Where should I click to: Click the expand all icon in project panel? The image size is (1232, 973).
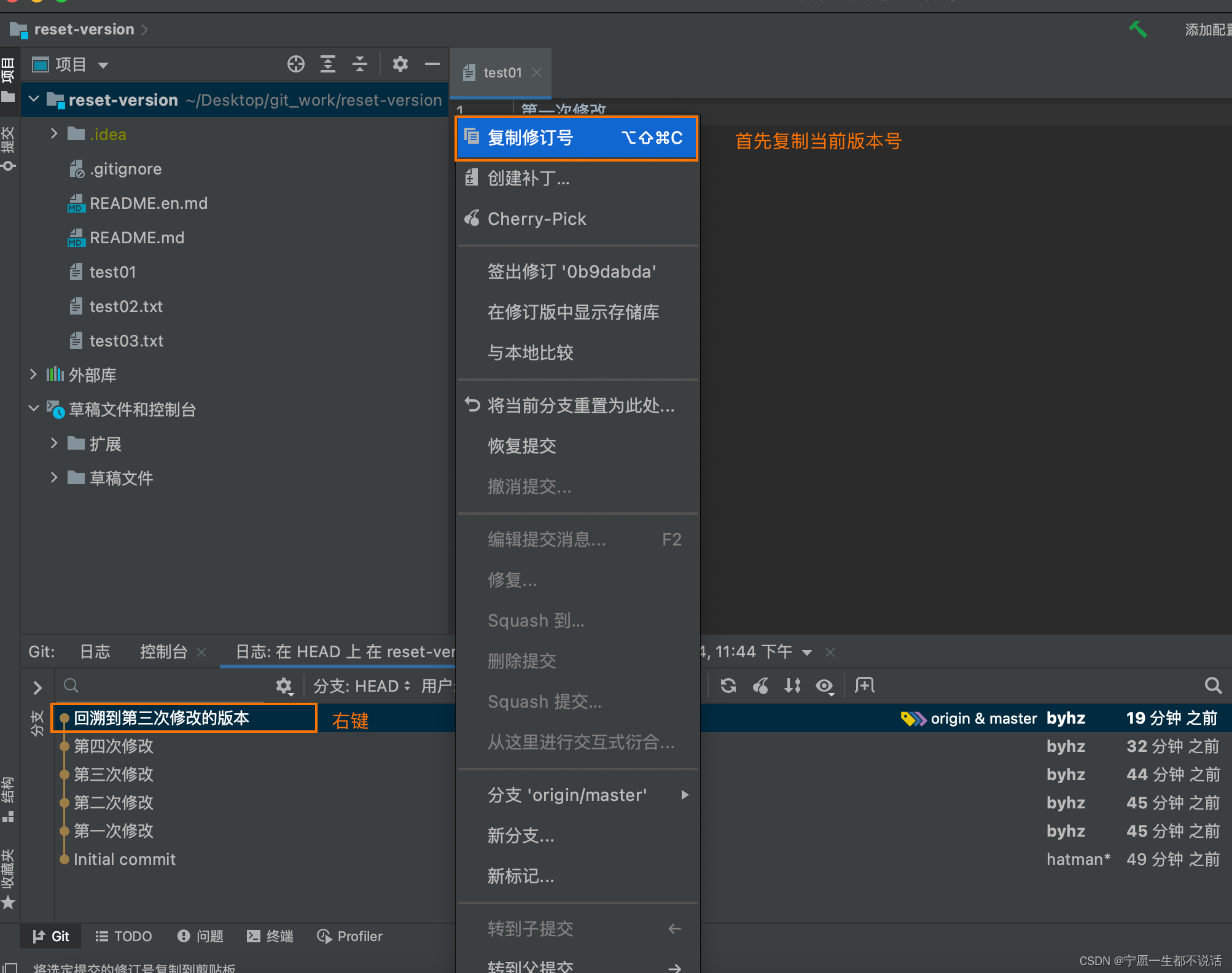pos(328,64)
